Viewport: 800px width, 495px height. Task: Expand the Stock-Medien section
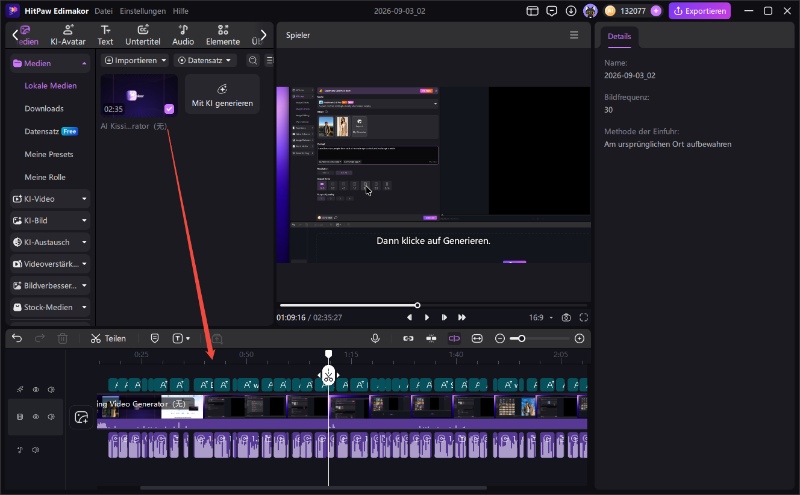click(x=49, y=307)
